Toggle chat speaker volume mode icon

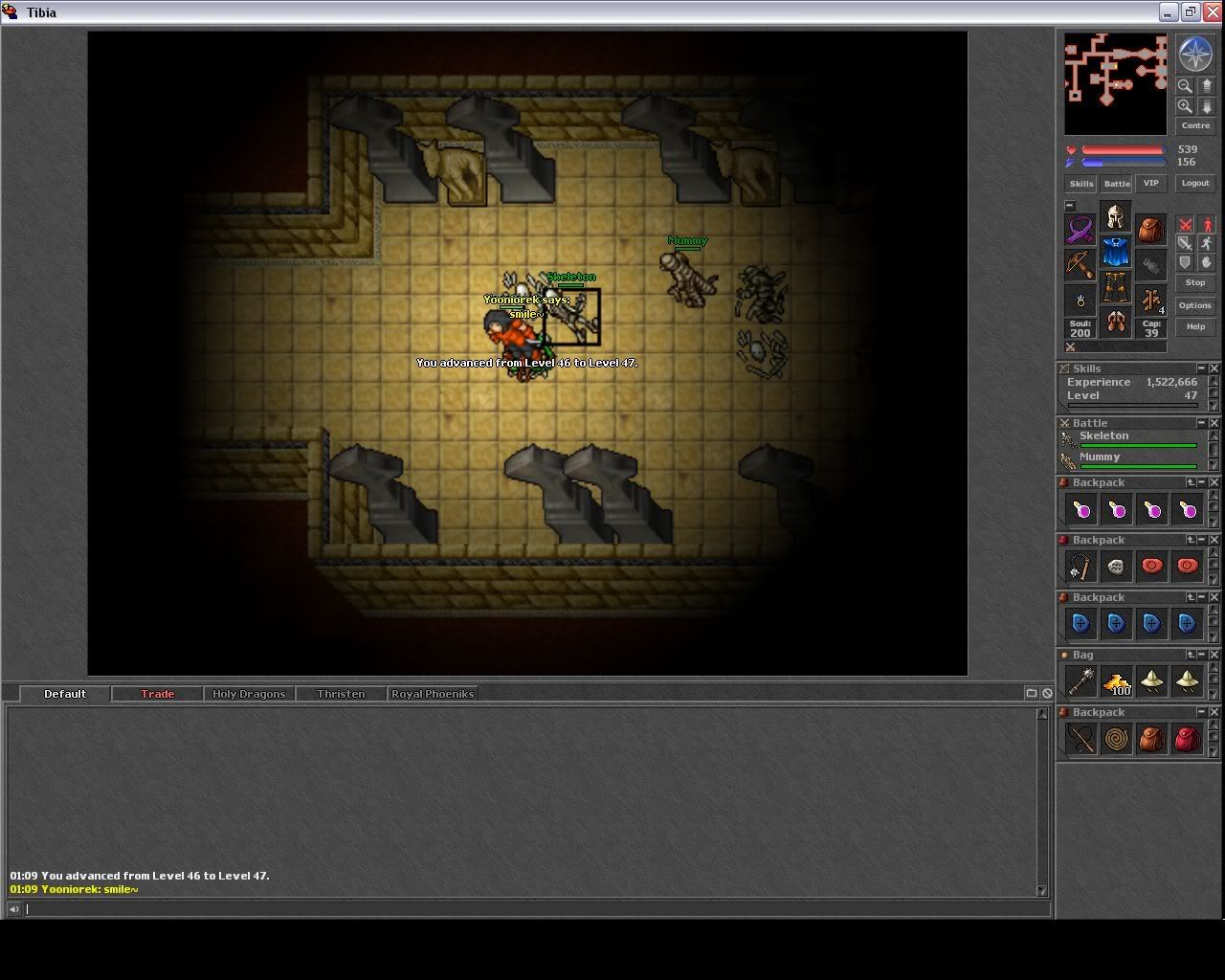(14, 909)
